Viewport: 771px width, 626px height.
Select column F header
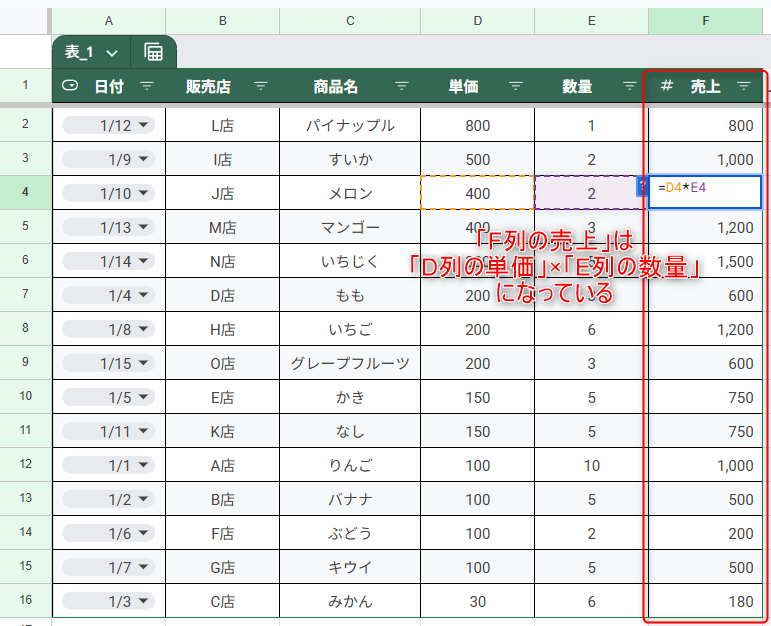[705, 20]
